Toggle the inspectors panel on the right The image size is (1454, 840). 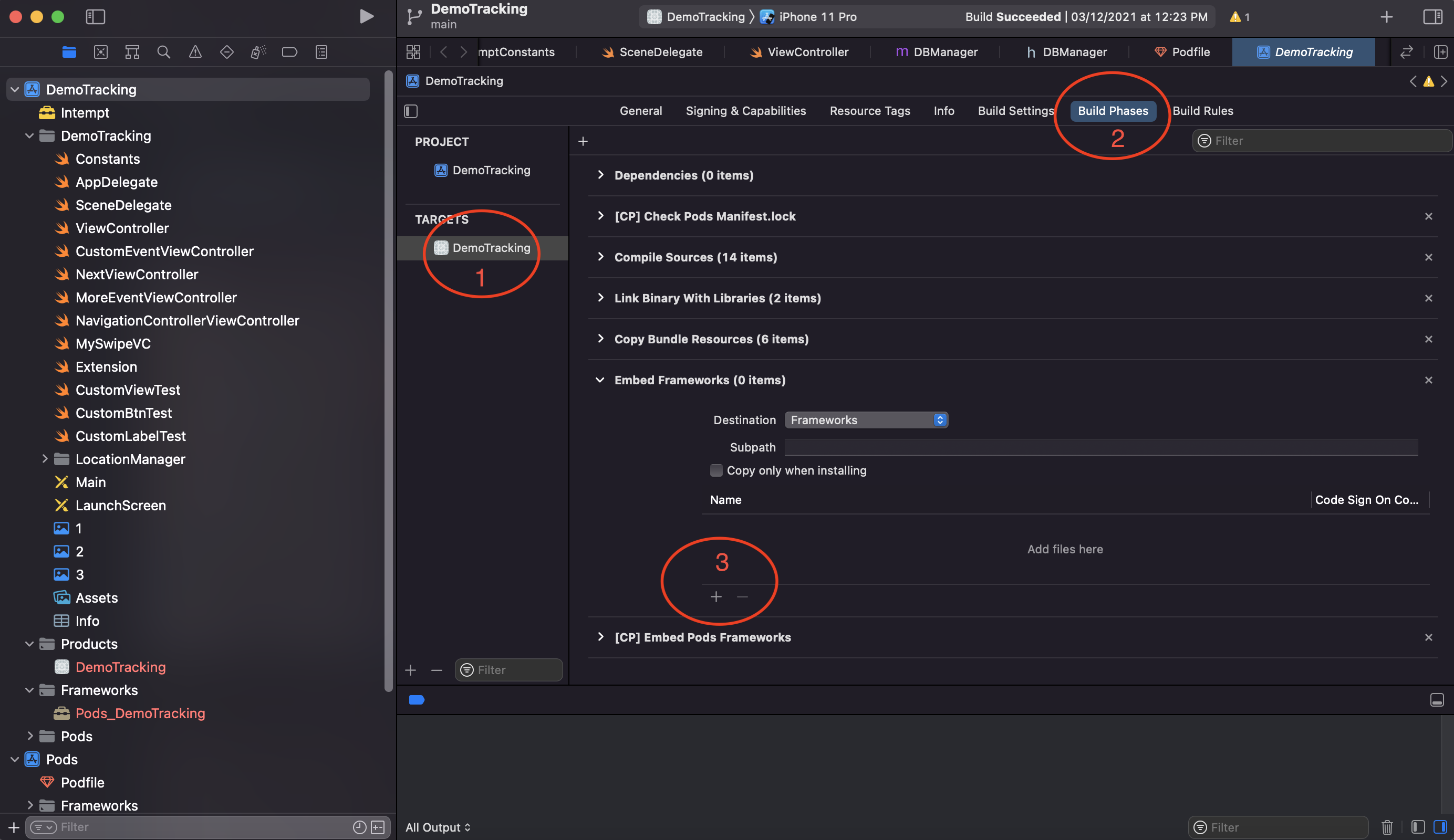tap(1432, 17)
